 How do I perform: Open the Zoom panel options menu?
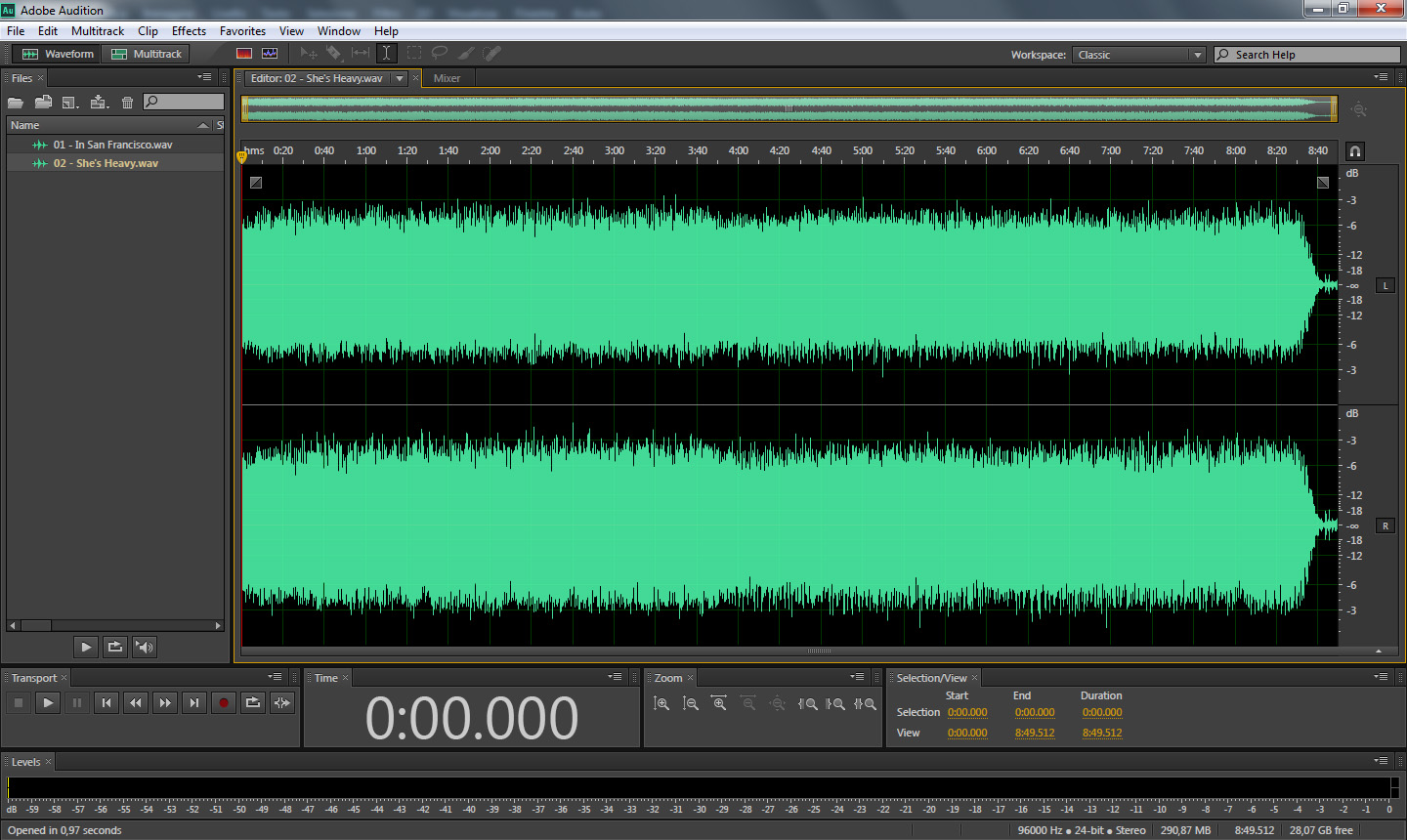[857, 677]
